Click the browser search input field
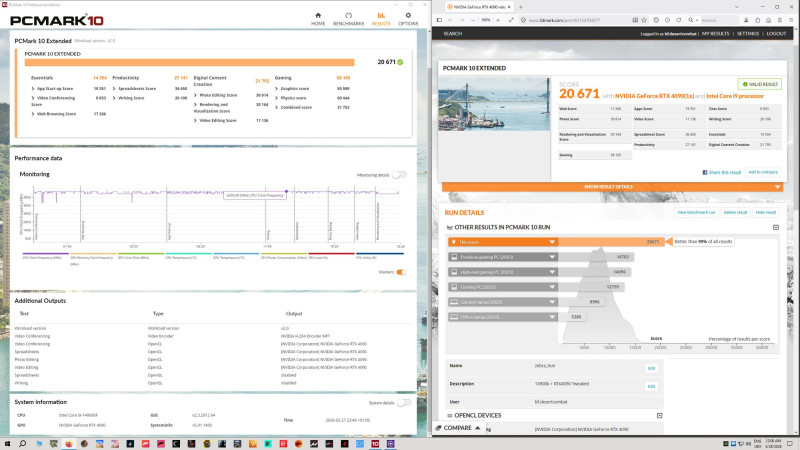 click(718, 20)
